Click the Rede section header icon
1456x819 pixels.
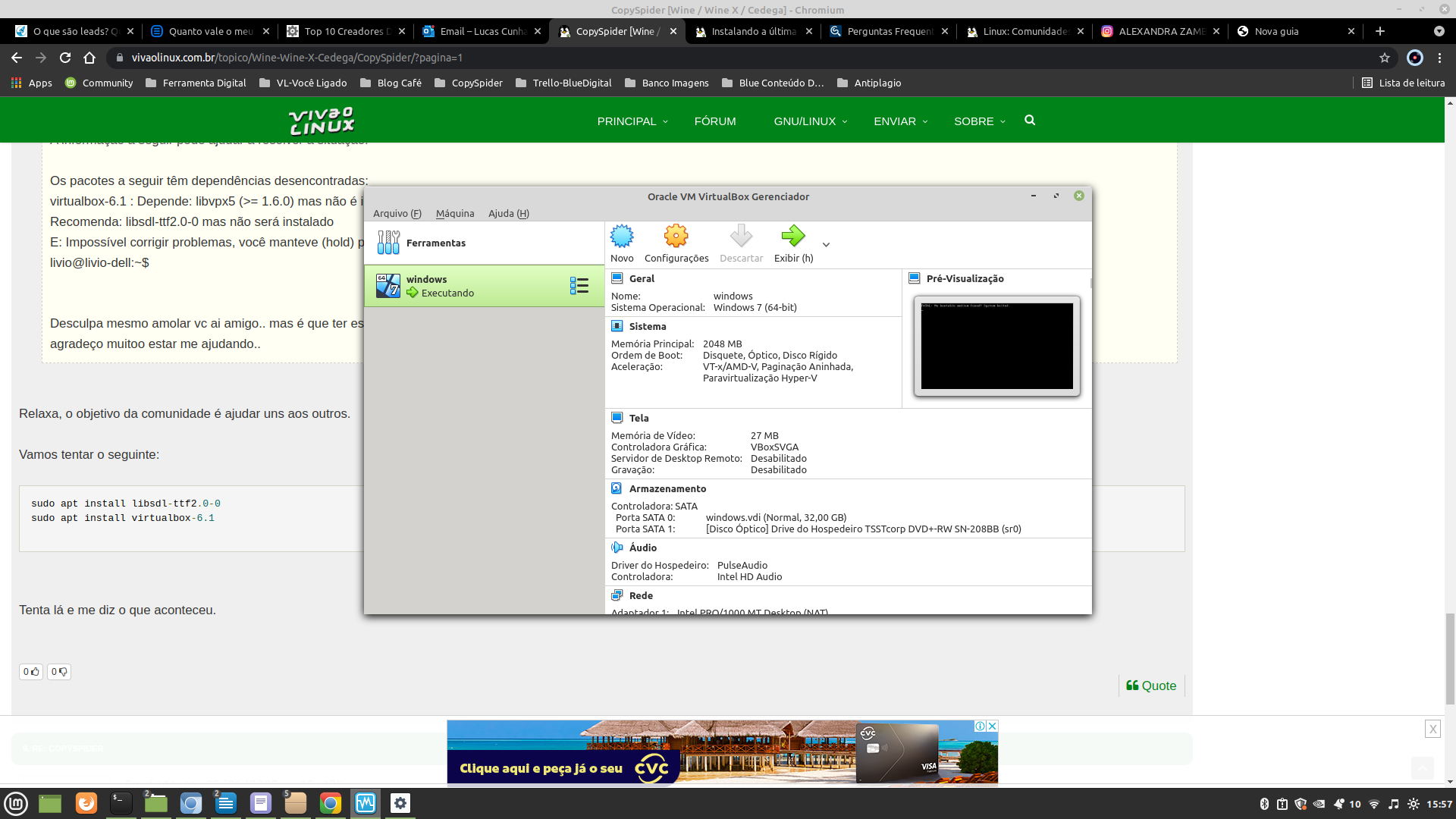(617, 595)
